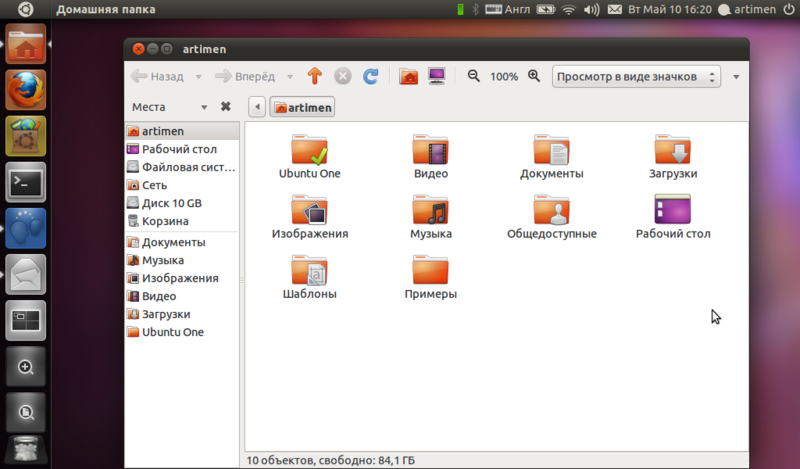Screen dimensions: 800x469
Task: Open the Загрузки folder icon
Action: click(x=672, y=150)
